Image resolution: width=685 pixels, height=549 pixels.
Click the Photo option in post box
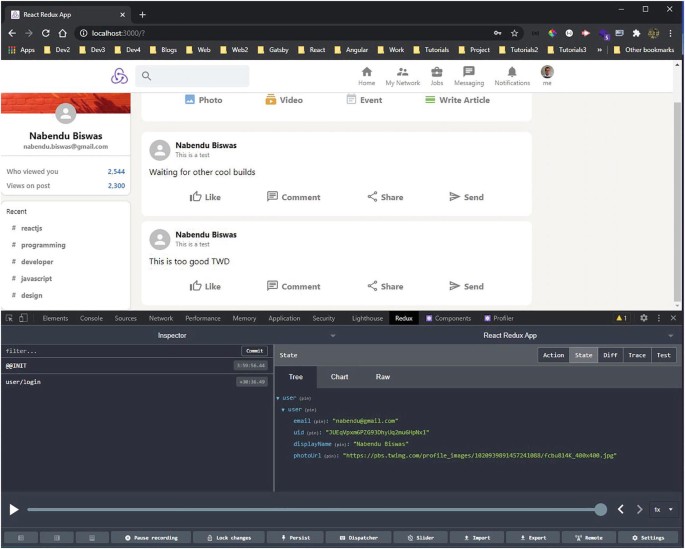pyautogui.click(x=203, y=100)
